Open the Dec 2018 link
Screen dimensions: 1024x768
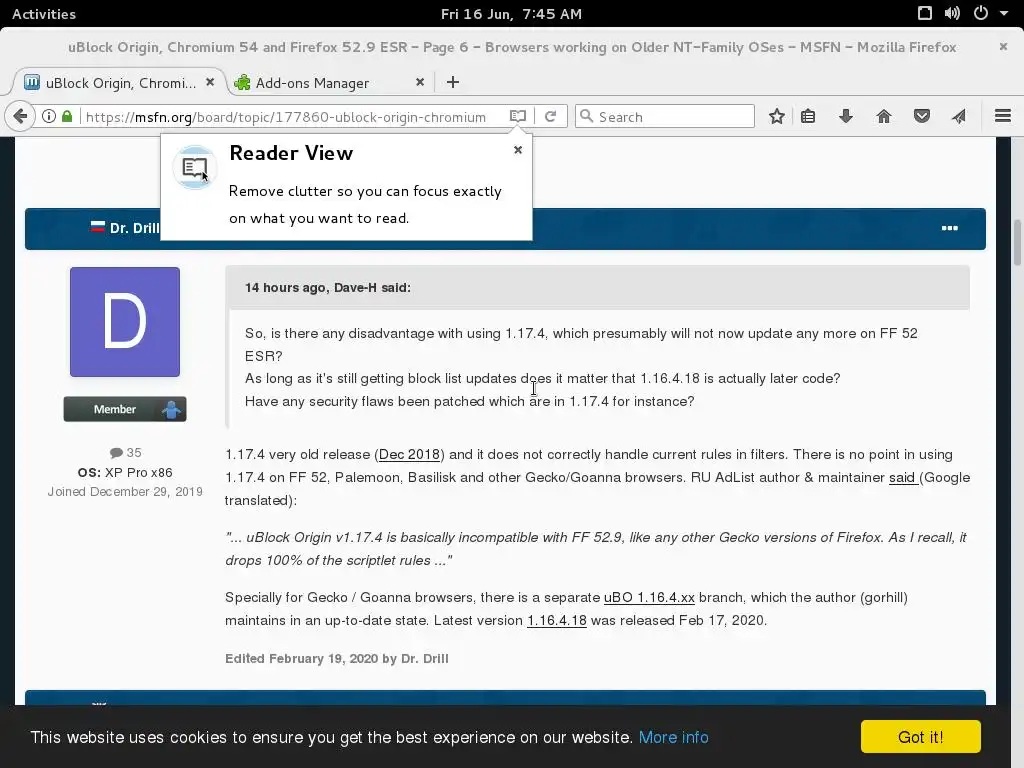(409, 455)
